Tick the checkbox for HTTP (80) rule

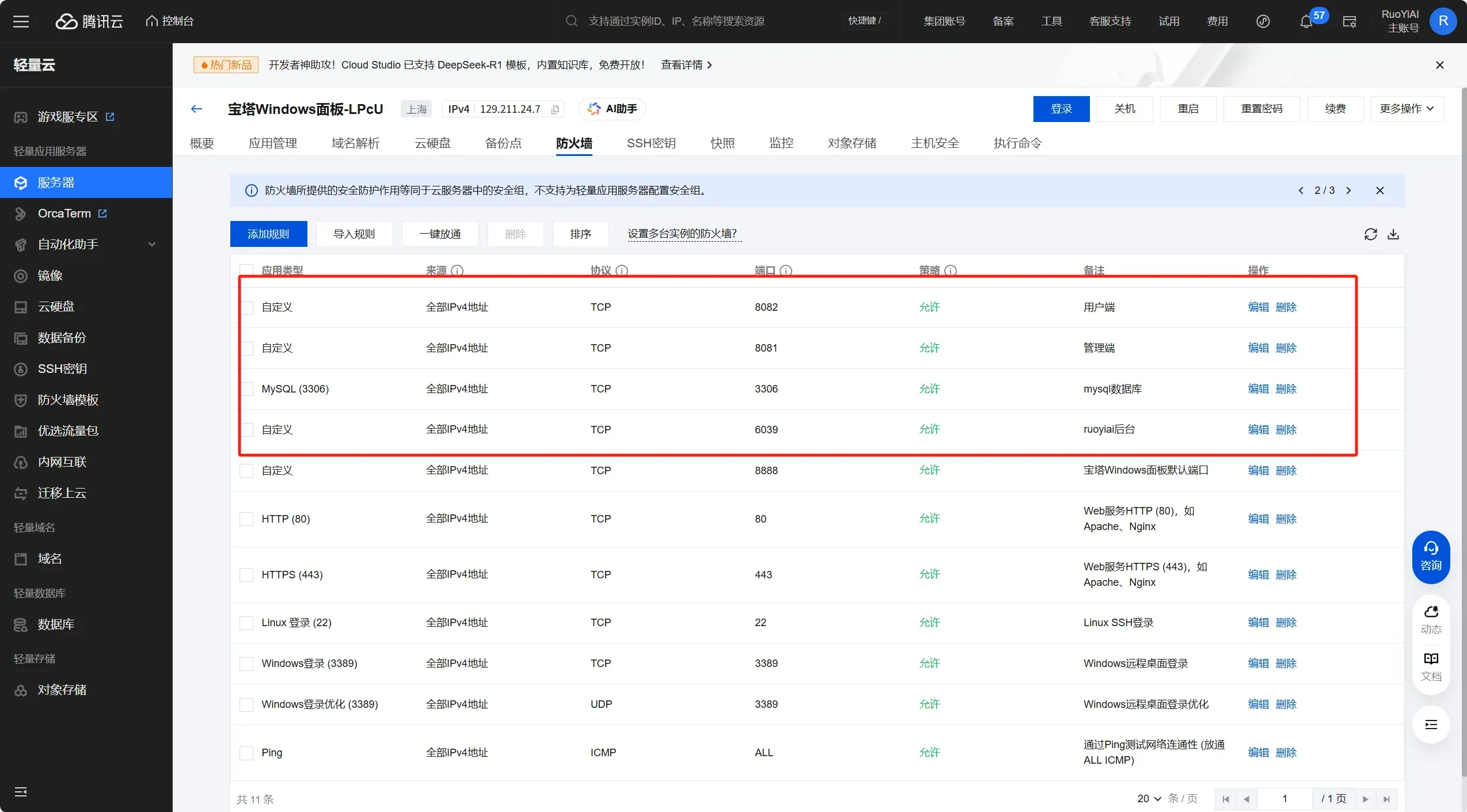pos(246,519)
